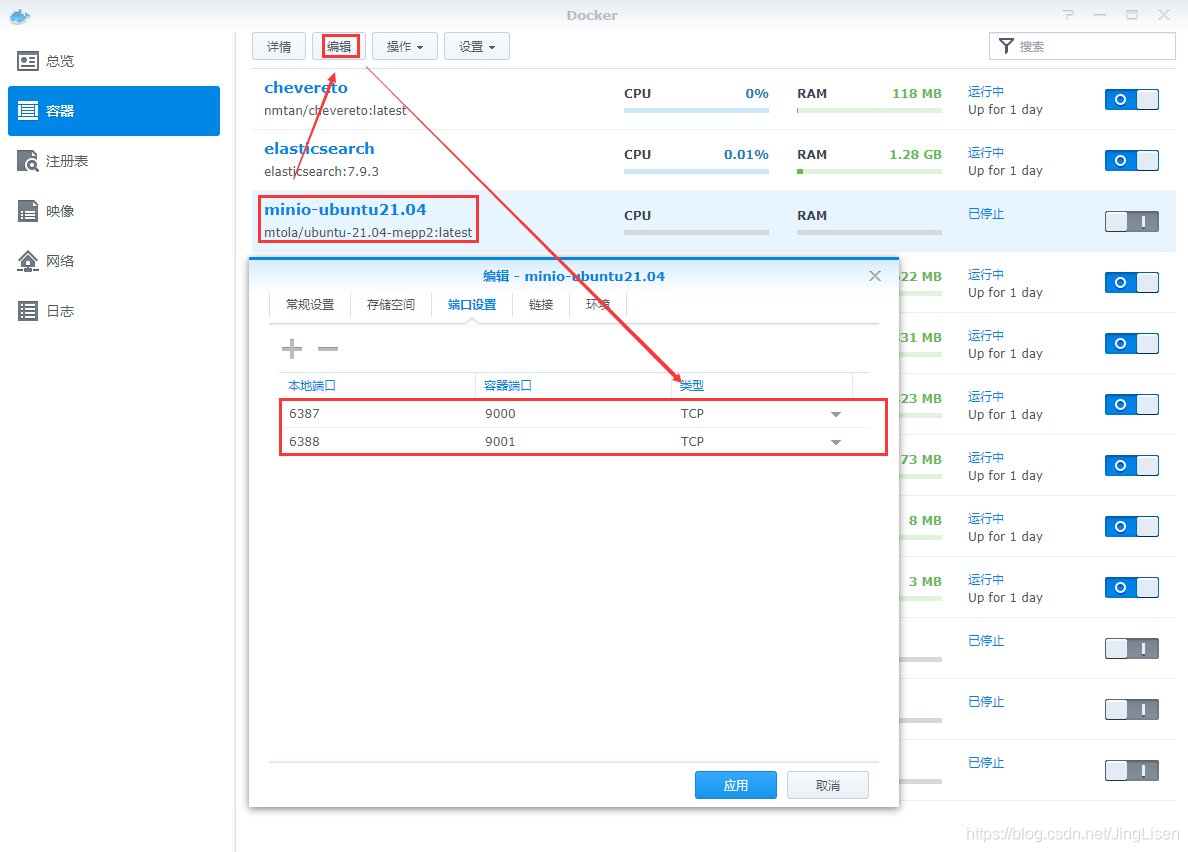1188x852 pixels.
Task: Click the chevereto CPU usage bar
Action: pos(696,111)
